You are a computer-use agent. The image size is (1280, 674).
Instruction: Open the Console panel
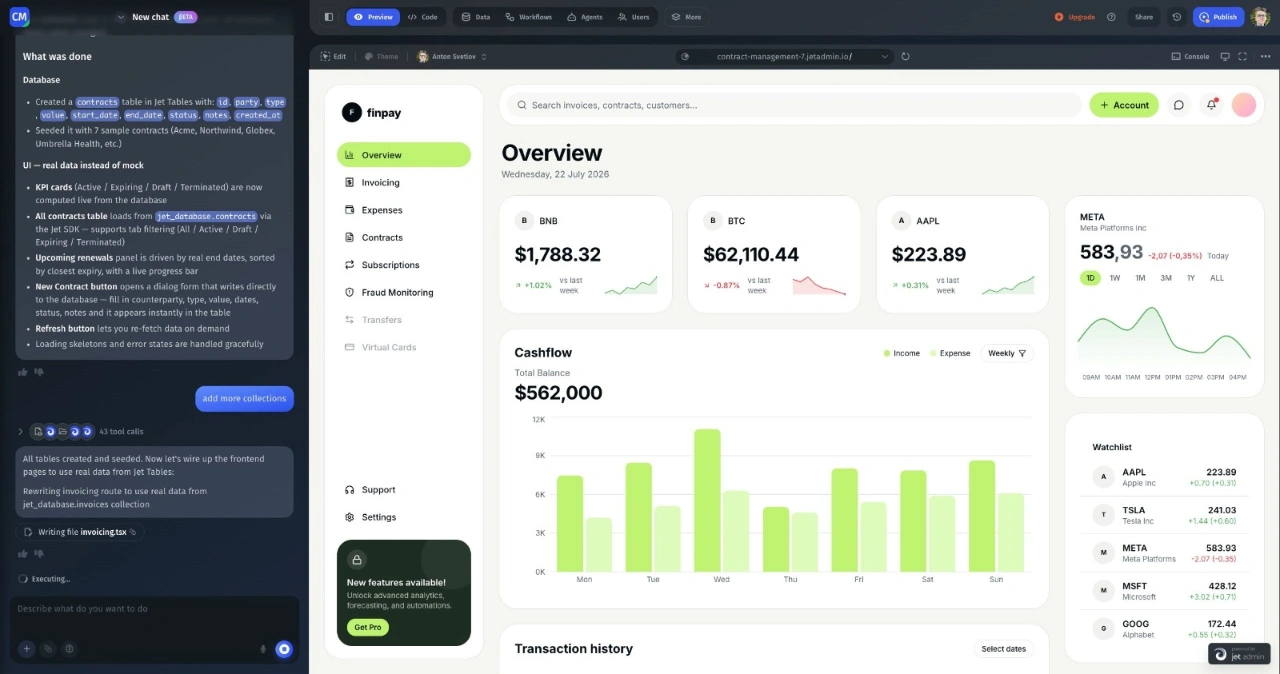pos(1190,56)
